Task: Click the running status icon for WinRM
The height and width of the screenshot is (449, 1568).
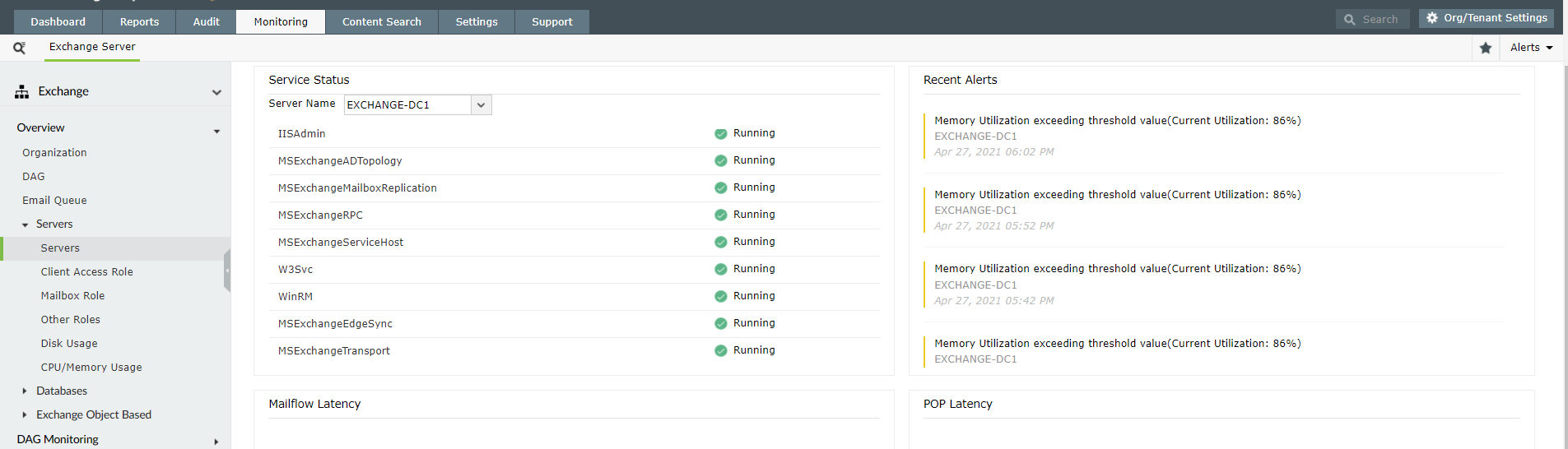Action: tap(720, 297)
